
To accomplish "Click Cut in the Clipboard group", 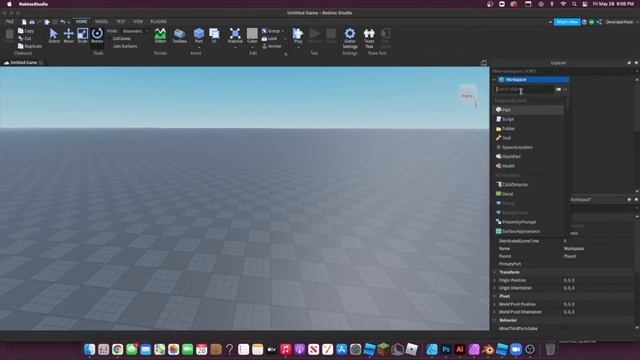I will click(x=24, y=38).
